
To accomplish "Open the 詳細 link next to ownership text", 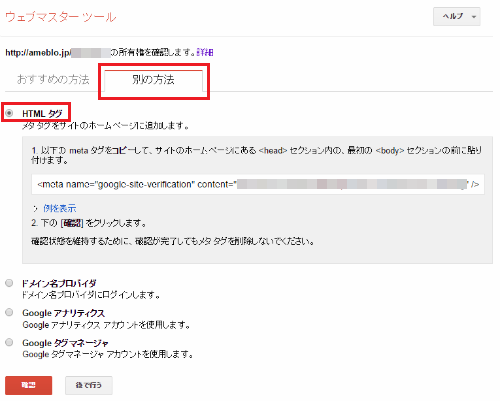I will click(x=205, y=52).
